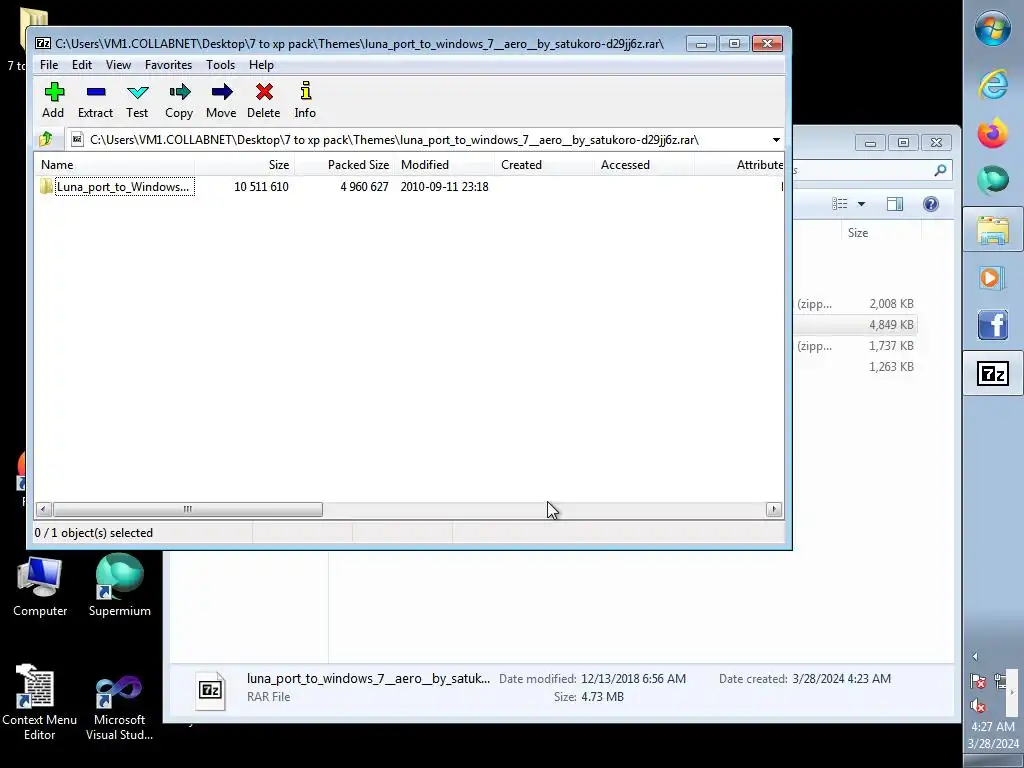The height and width of the screenshot is (768, 1024).
Task: Click the Extract toolbar icon
Action: tap(95, 100)
